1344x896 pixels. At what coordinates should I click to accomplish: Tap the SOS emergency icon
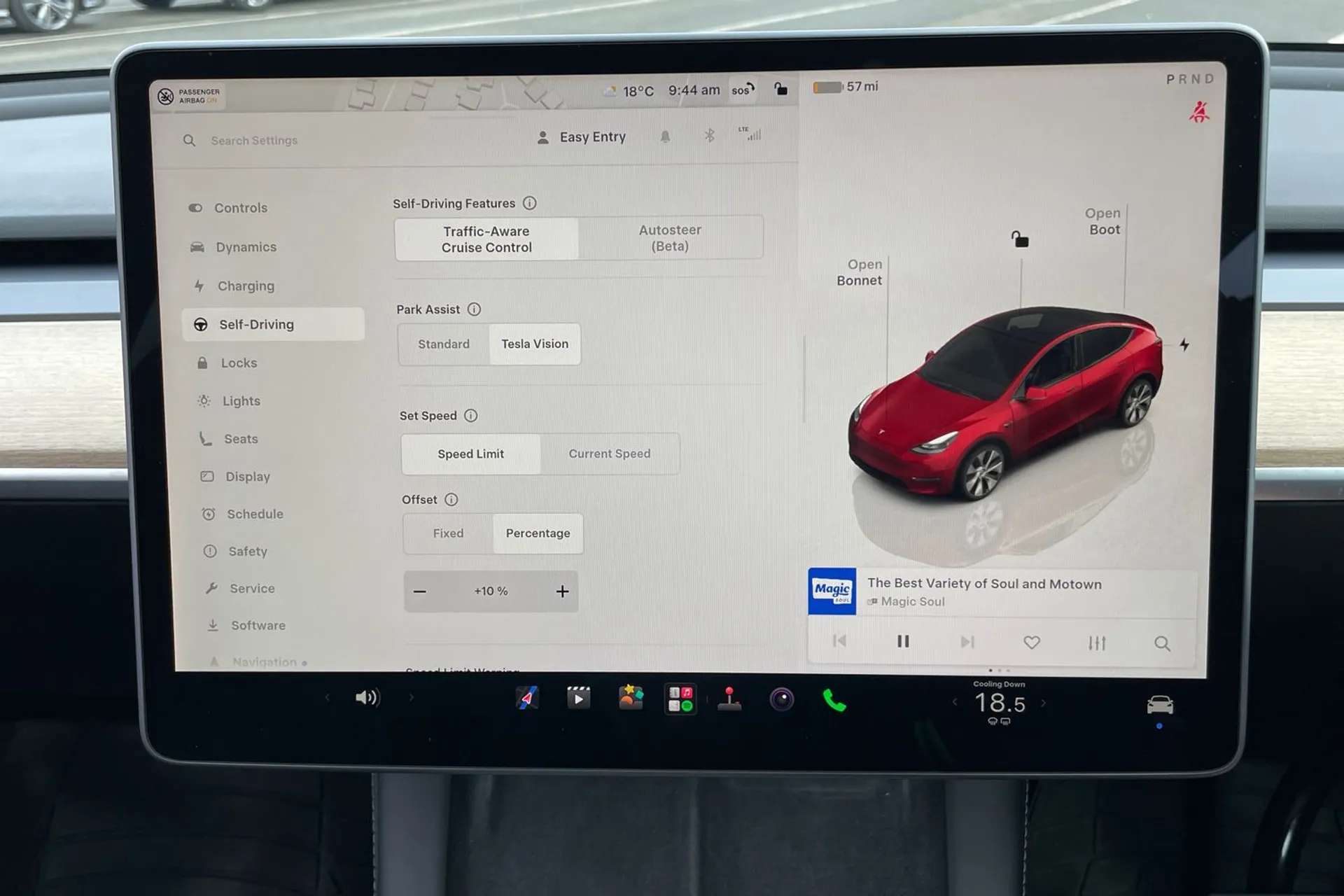point(743,90)
